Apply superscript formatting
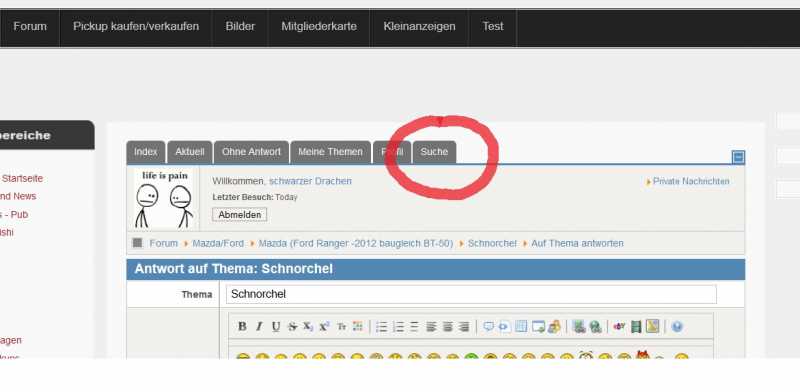The height and width of the screenshot is (392, 800). pos(324,327)
